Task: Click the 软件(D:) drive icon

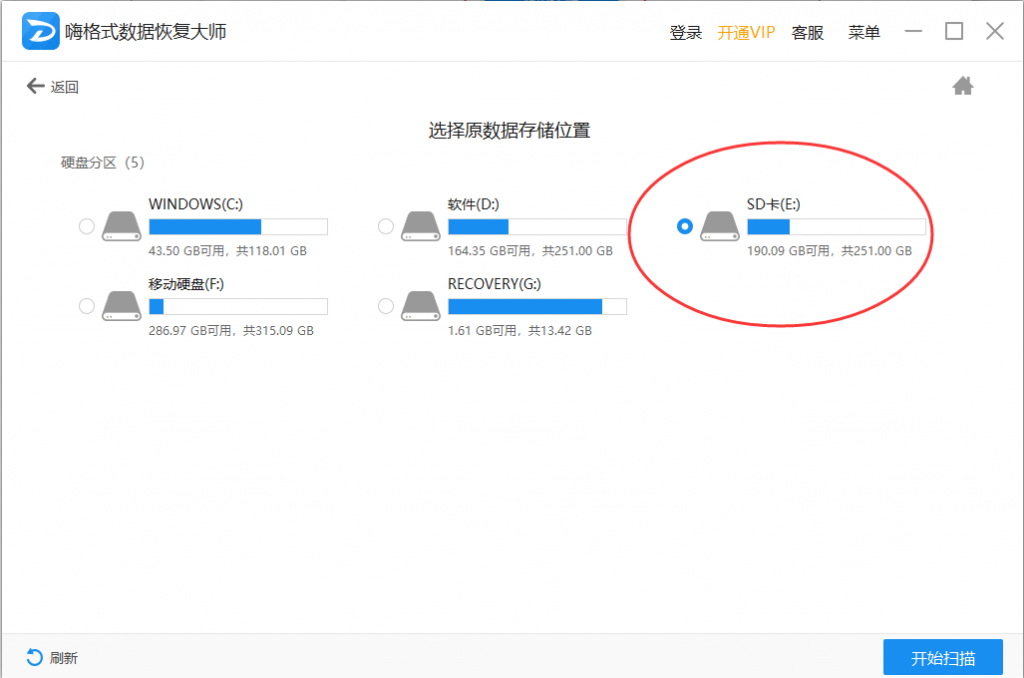Action: [421, 227]
